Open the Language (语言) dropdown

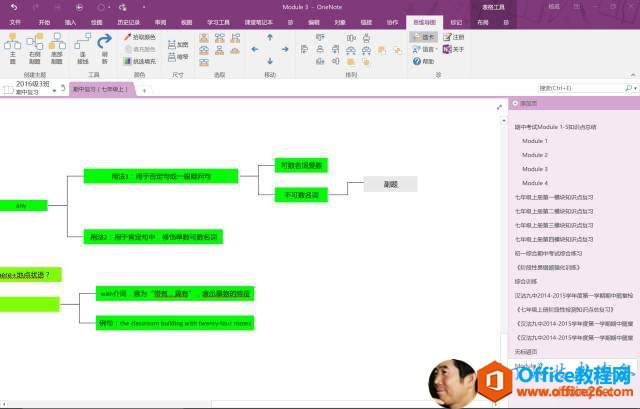(x=424, y=49)
